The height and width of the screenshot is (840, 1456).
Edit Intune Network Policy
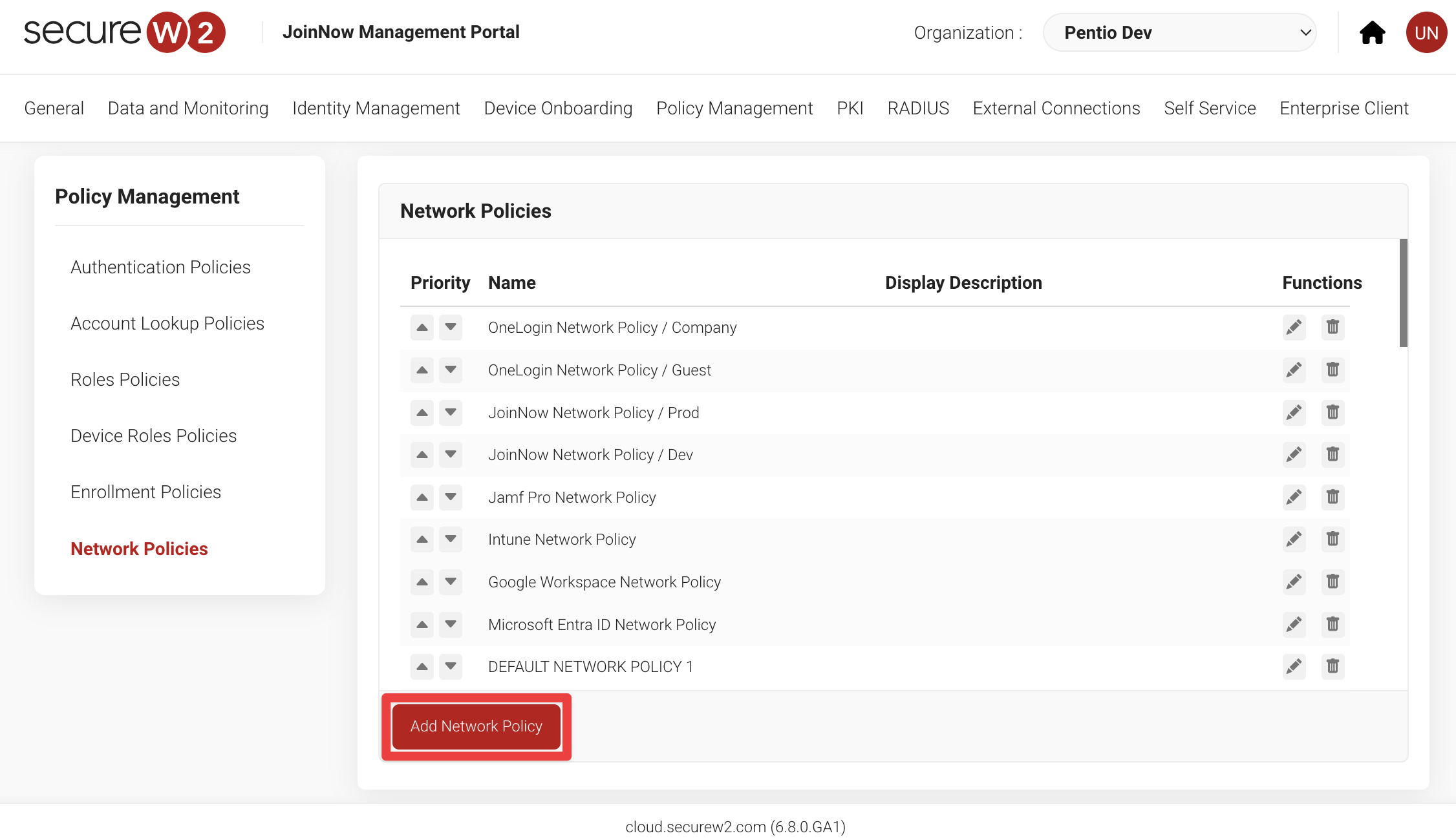click(x=1294, y=540)
